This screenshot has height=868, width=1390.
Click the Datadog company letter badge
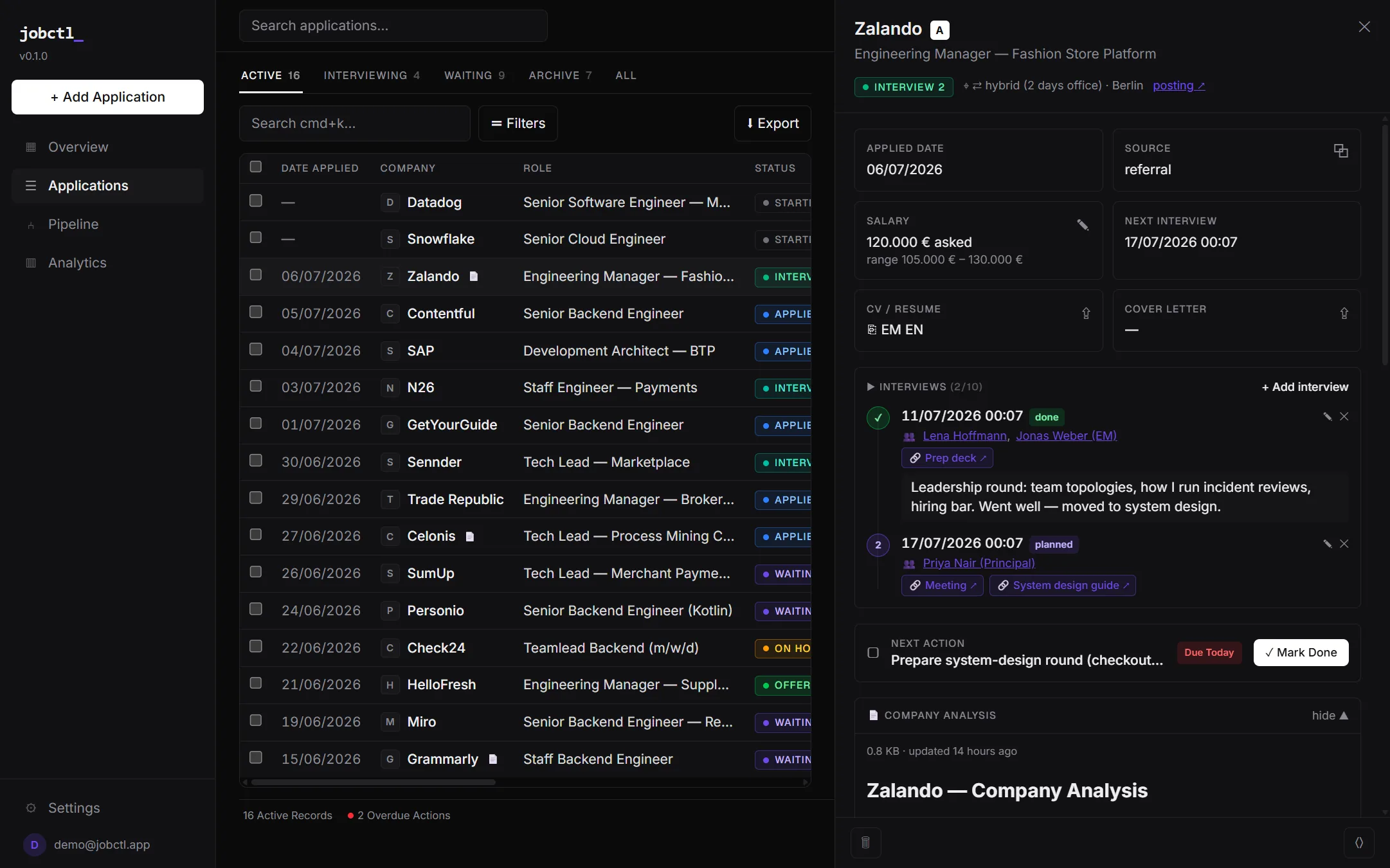(x=390, y=203)
